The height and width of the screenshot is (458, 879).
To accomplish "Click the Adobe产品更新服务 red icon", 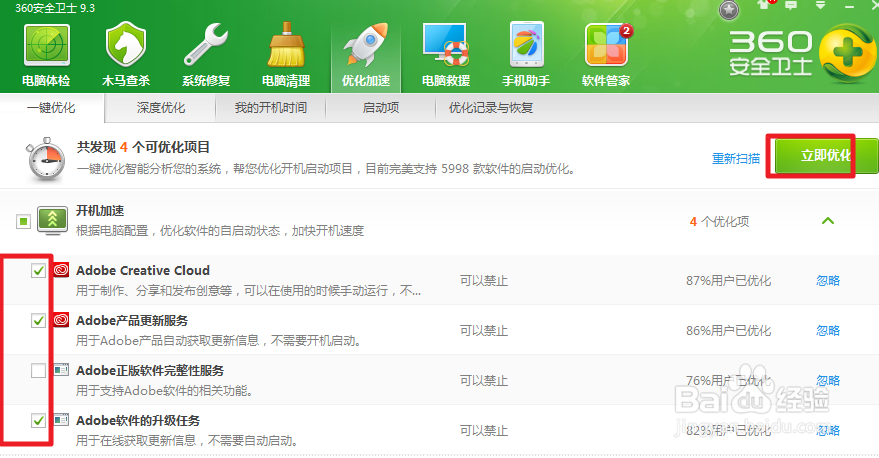I will (x=61, y=320).
